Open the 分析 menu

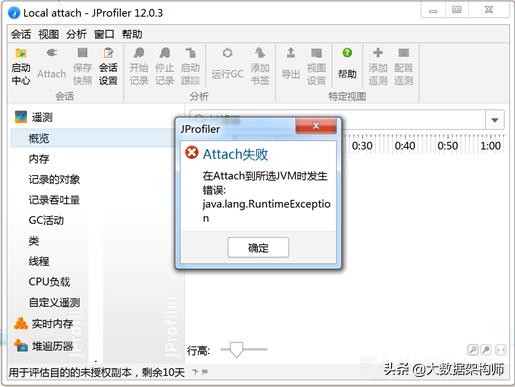pos(76,34)
